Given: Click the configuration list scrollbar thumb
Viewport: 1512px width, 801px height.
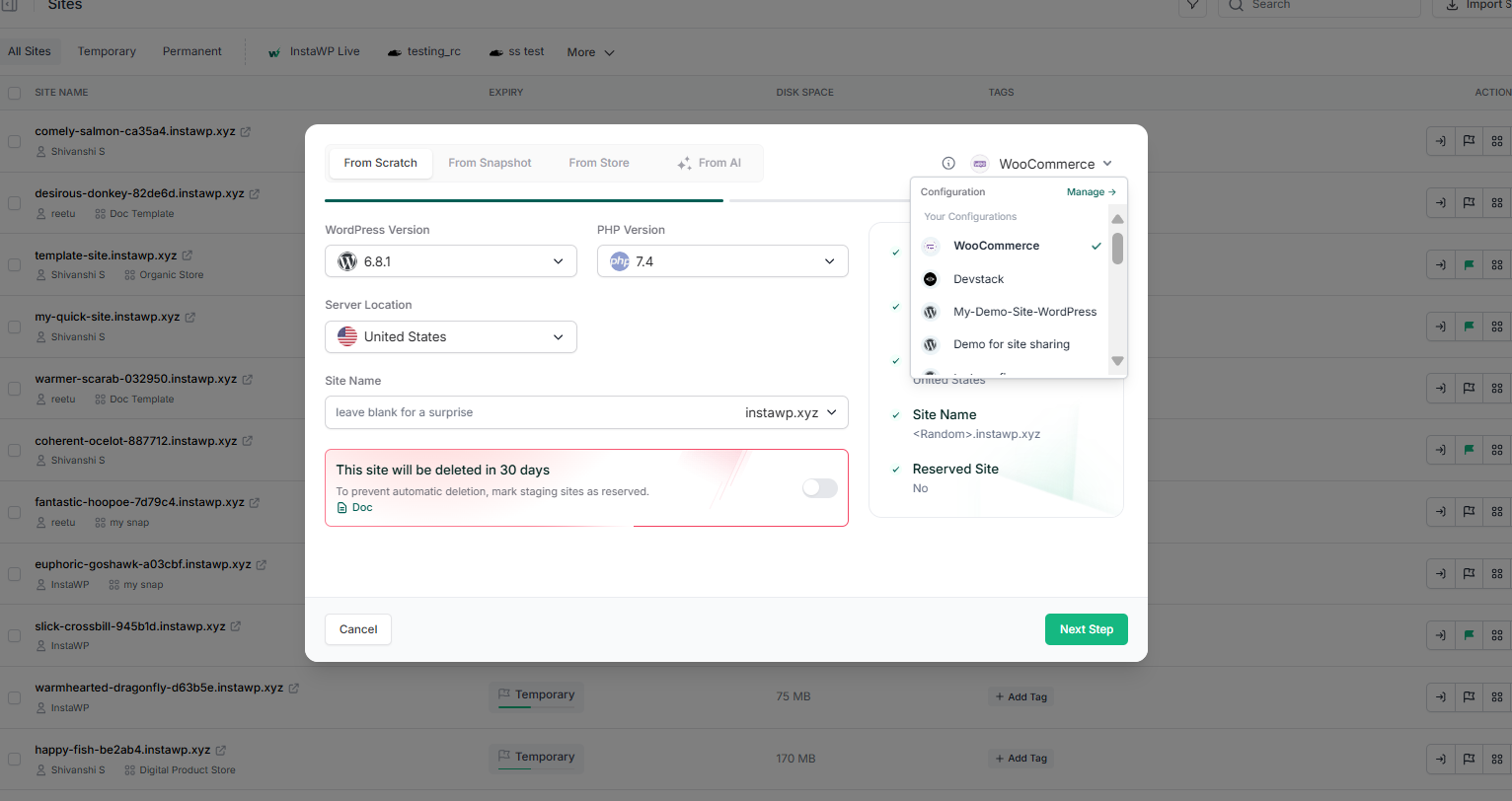Looking at the screenshot, I should coord(1117,249).
